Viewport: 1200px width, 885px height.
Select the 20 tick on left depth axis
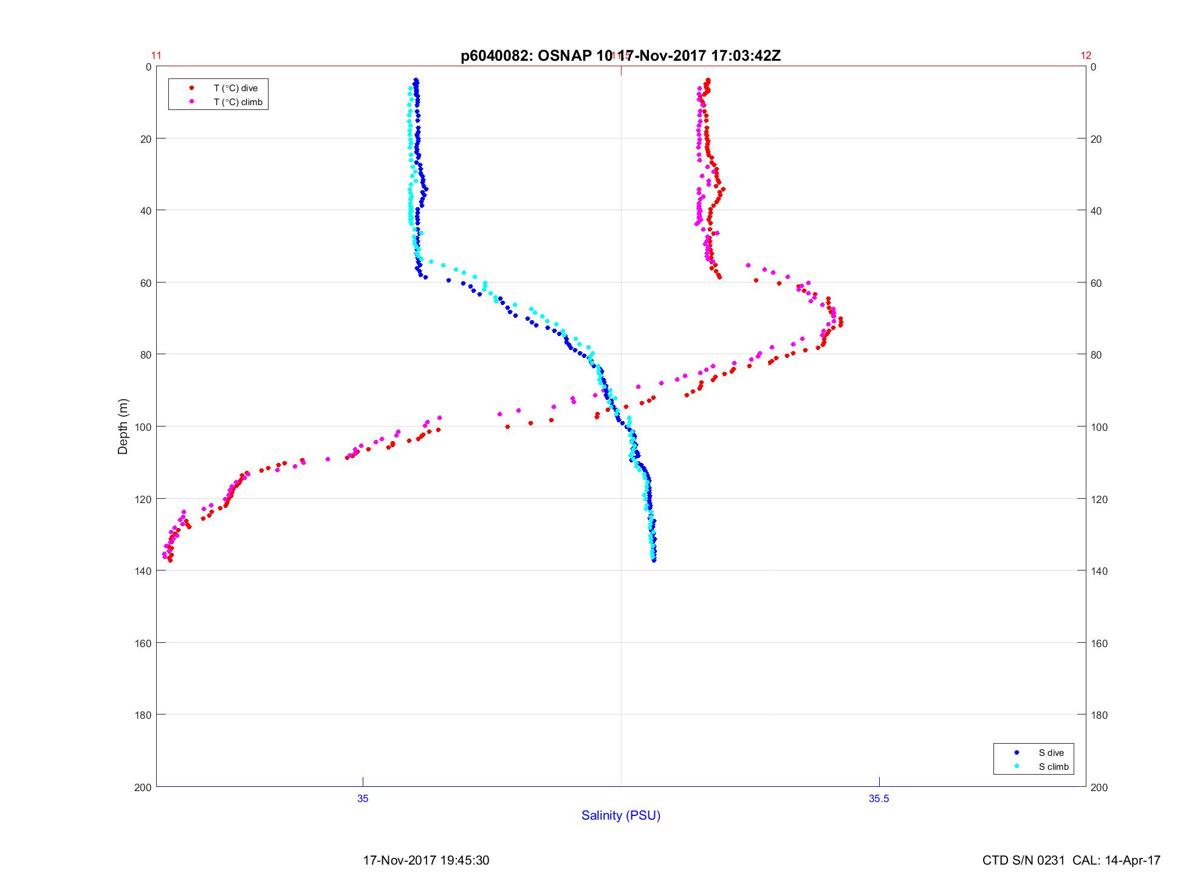click(145, 139)
